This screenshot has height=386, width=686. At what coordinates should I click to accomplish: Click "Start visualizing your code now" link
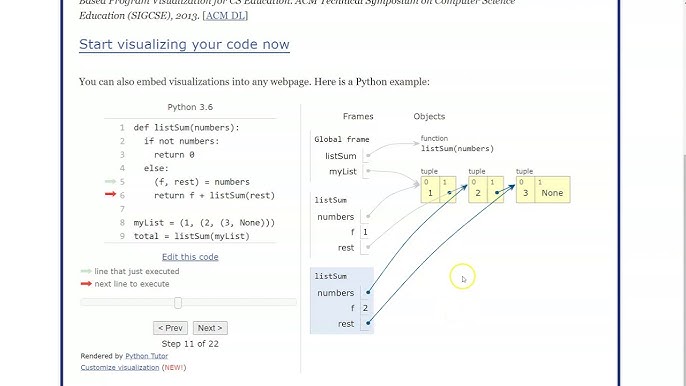point(184,44)
